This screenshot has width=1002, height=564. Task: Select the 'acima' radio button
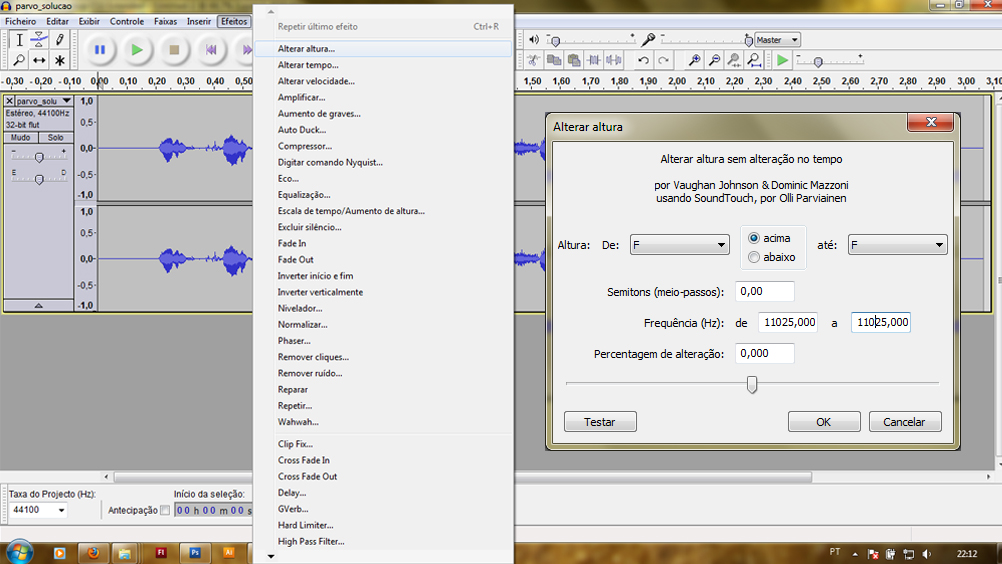click(x=754, y=238)
